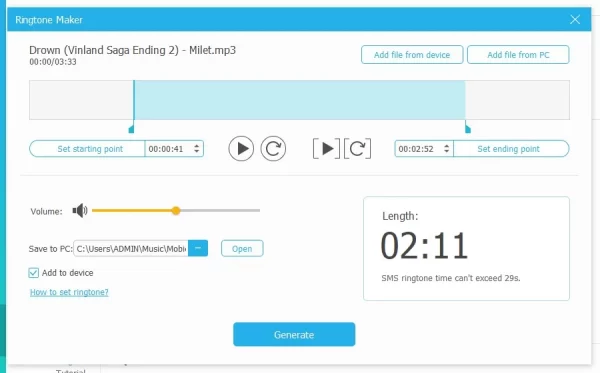600x373 pixels.
Task: Play the bracketed selected segment
Action: coord(326,148)
